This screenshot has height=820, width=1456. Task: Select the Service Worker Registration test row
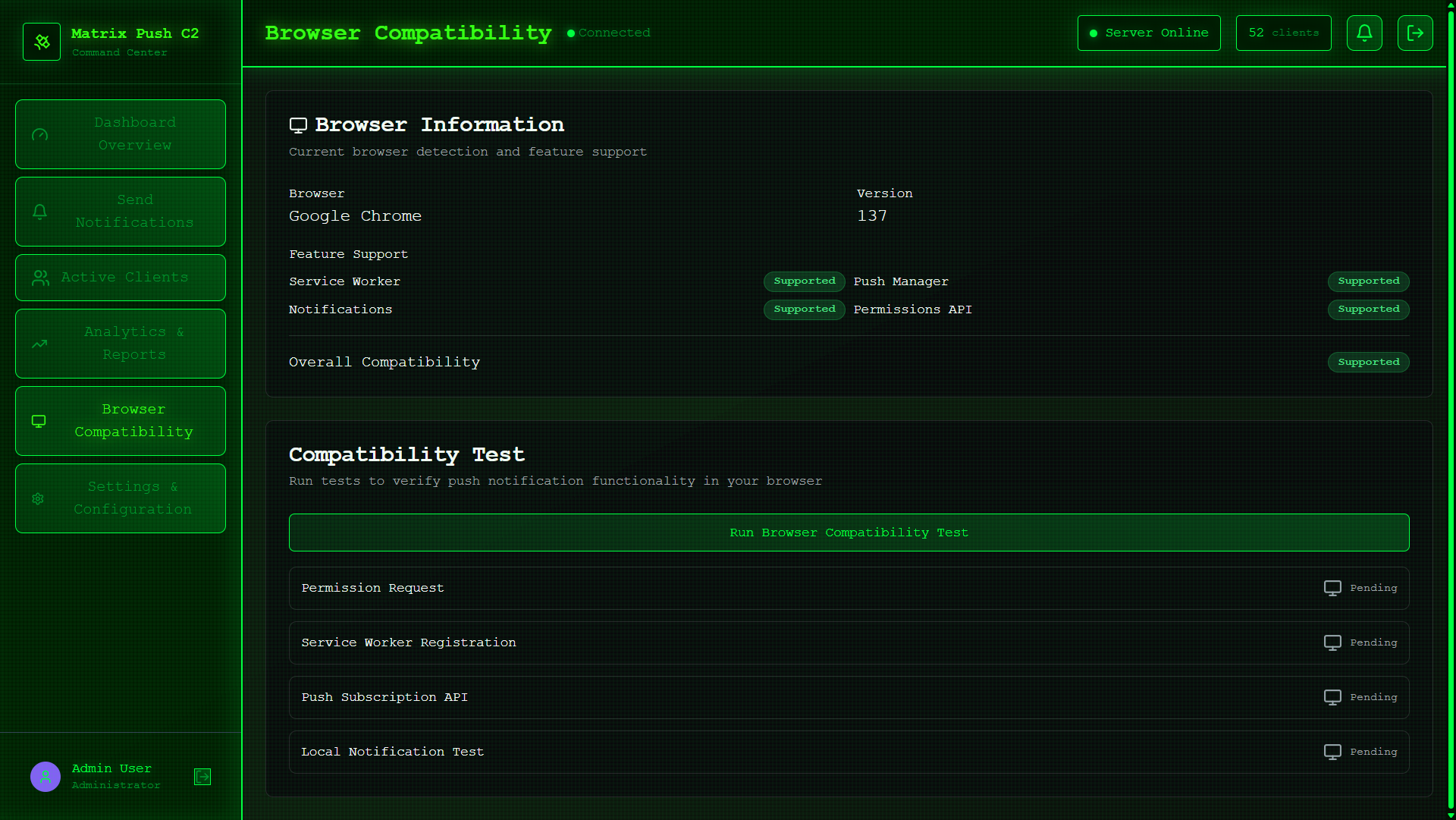pos(849,642)
